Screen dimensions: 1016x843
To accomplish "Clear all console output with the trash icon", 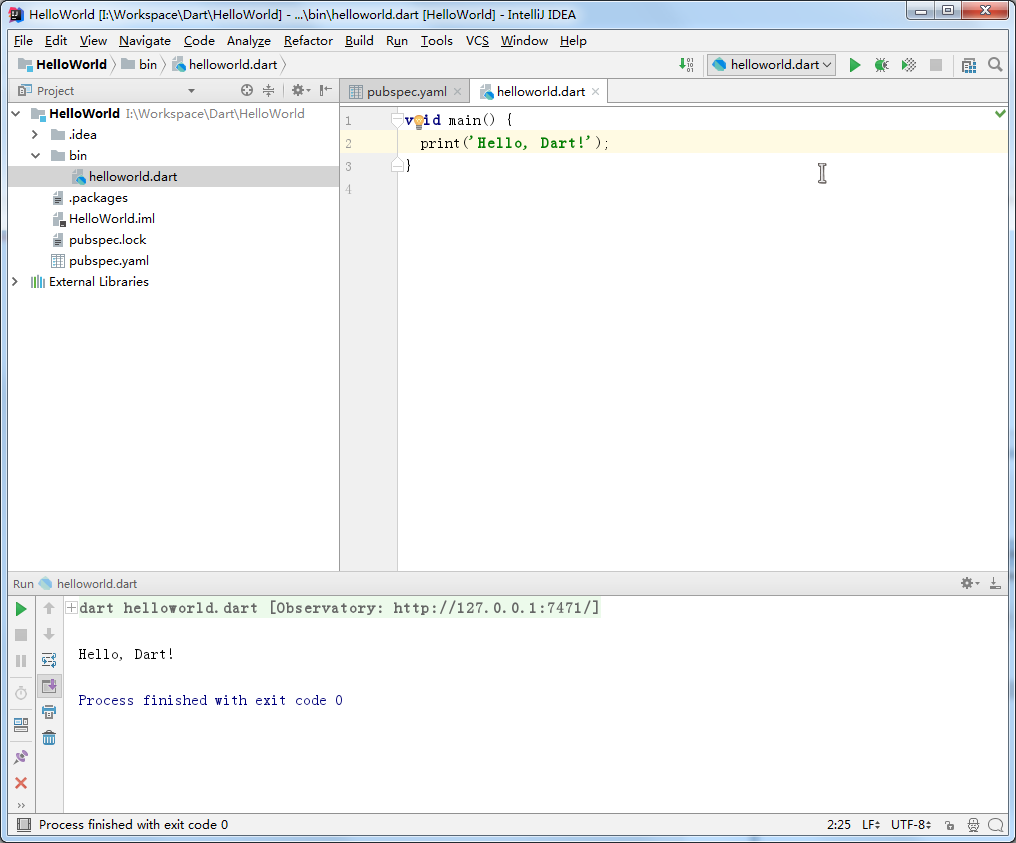I will coord(49,738).
